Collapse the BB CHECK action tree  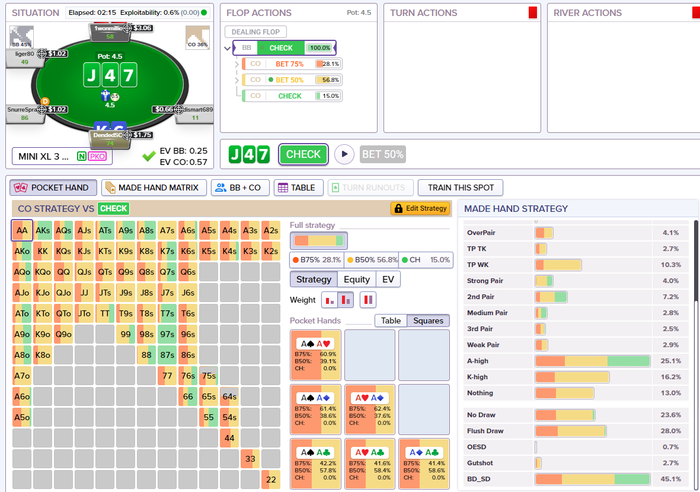(227, 48)
